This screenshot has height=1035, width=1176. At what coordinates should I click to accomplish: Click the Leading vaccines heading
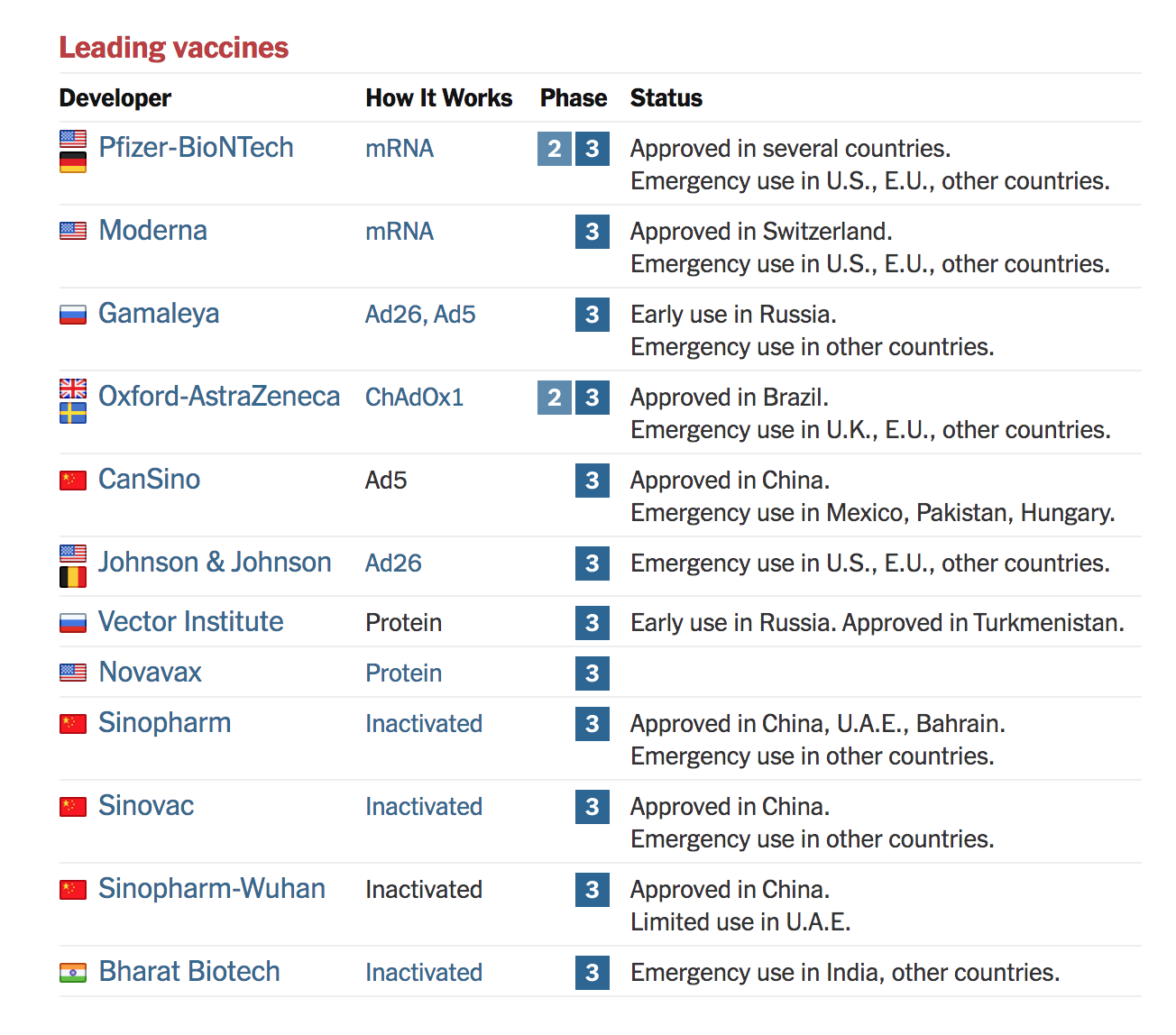click(x=174, y=48)
